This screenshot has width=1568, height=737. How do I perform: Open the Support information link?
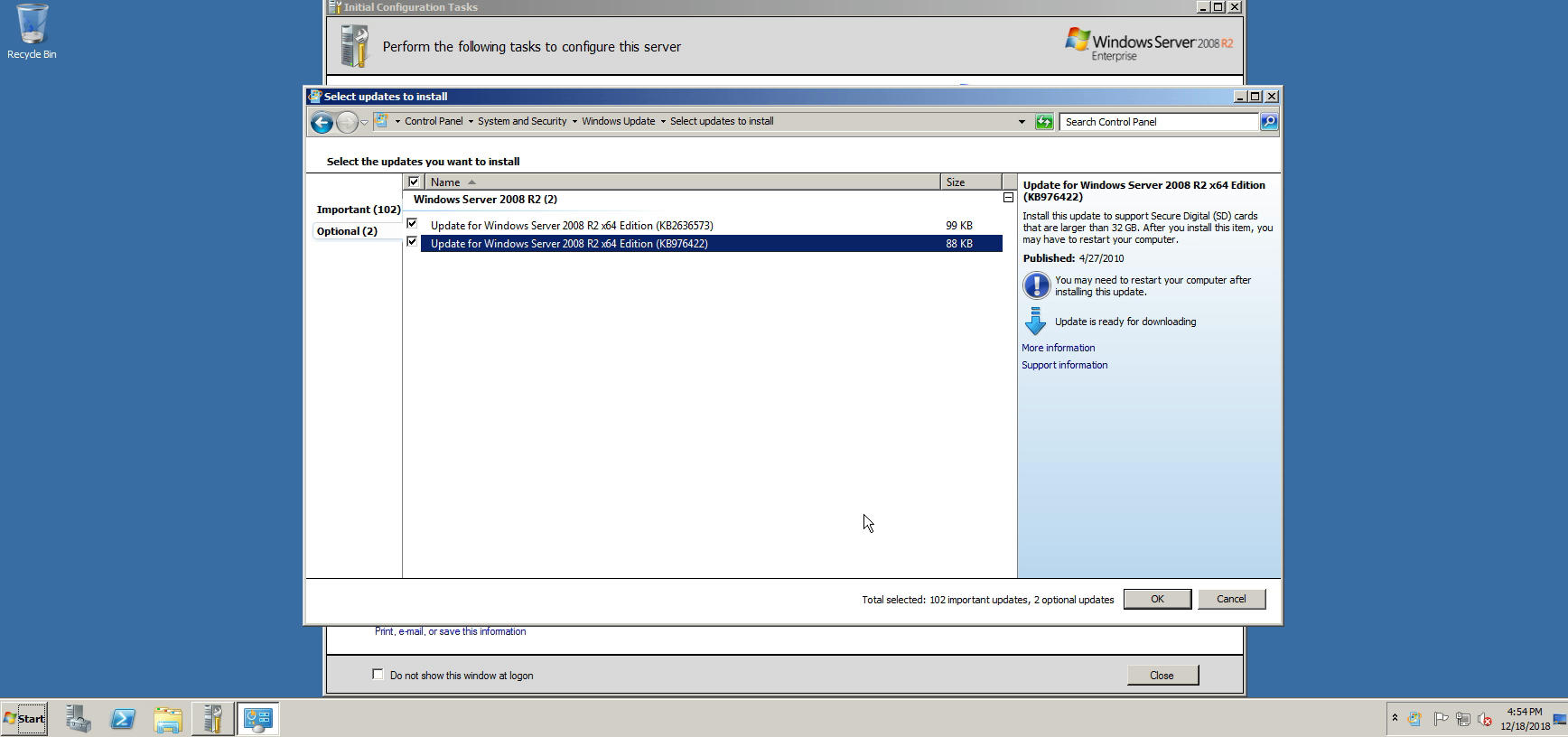click(1064, 365)
